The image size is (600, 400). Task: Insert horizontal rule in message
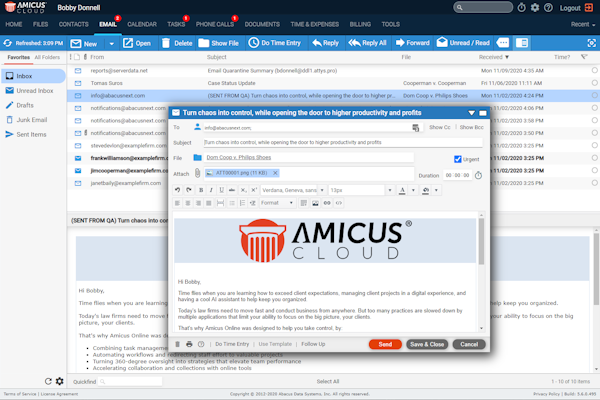pos(220,203)
